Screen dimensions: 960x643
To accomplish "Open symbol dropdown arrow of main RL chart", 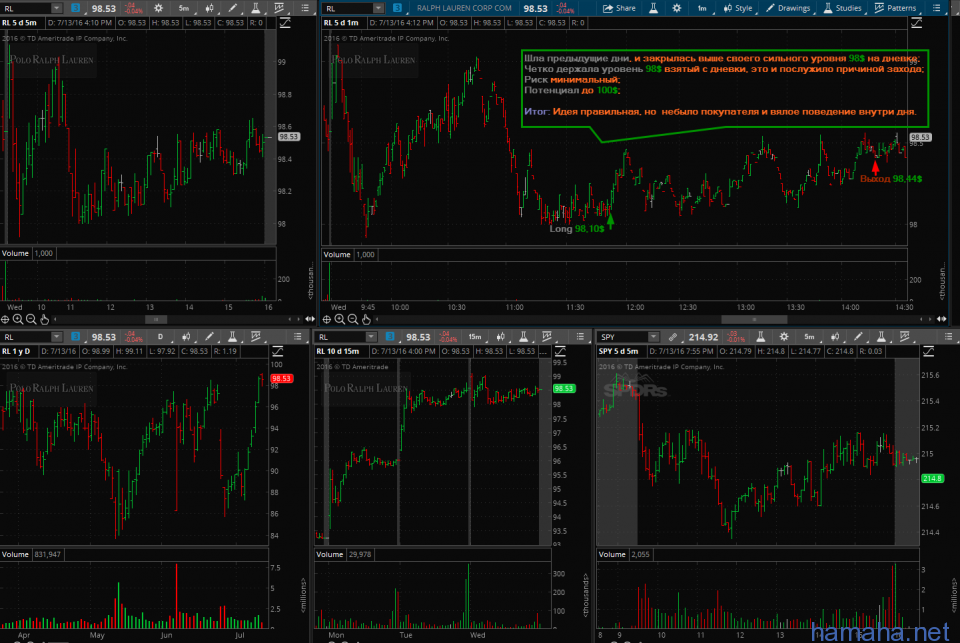I will 378,8.
